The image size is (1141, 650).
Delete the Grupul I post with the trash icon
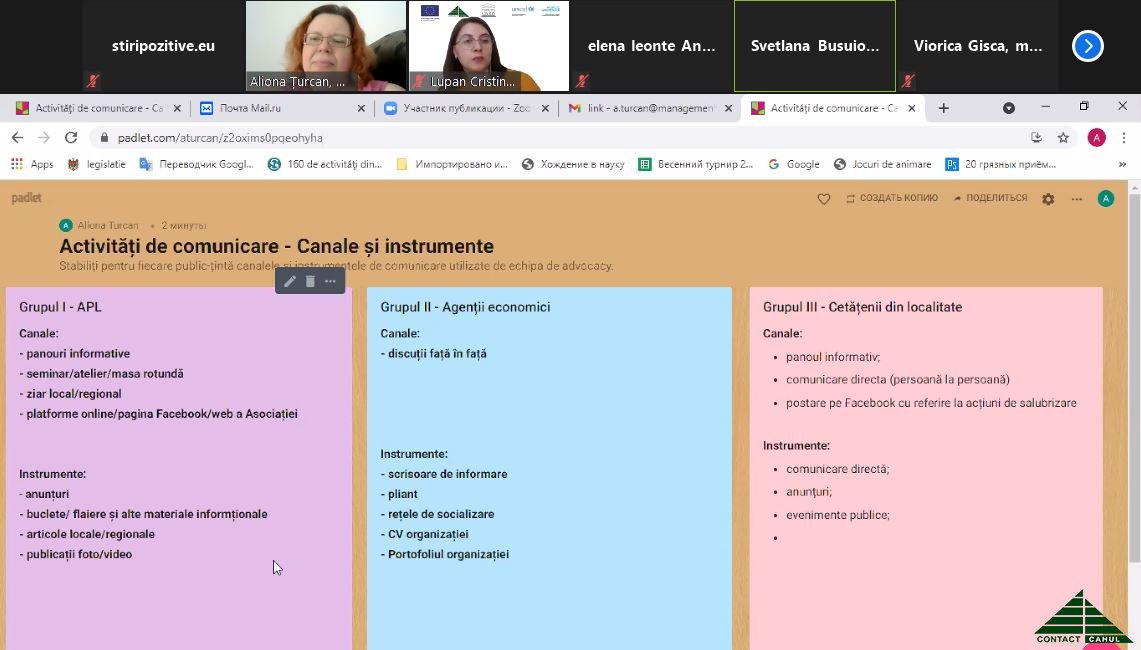[310, 282]
